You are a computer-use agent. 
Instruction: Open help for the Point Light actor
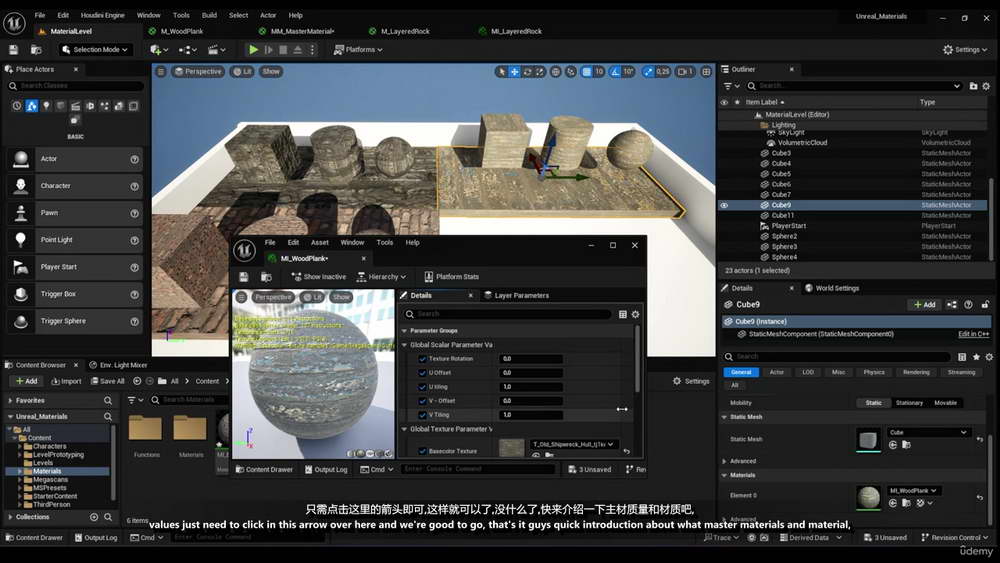coord(135,240)
